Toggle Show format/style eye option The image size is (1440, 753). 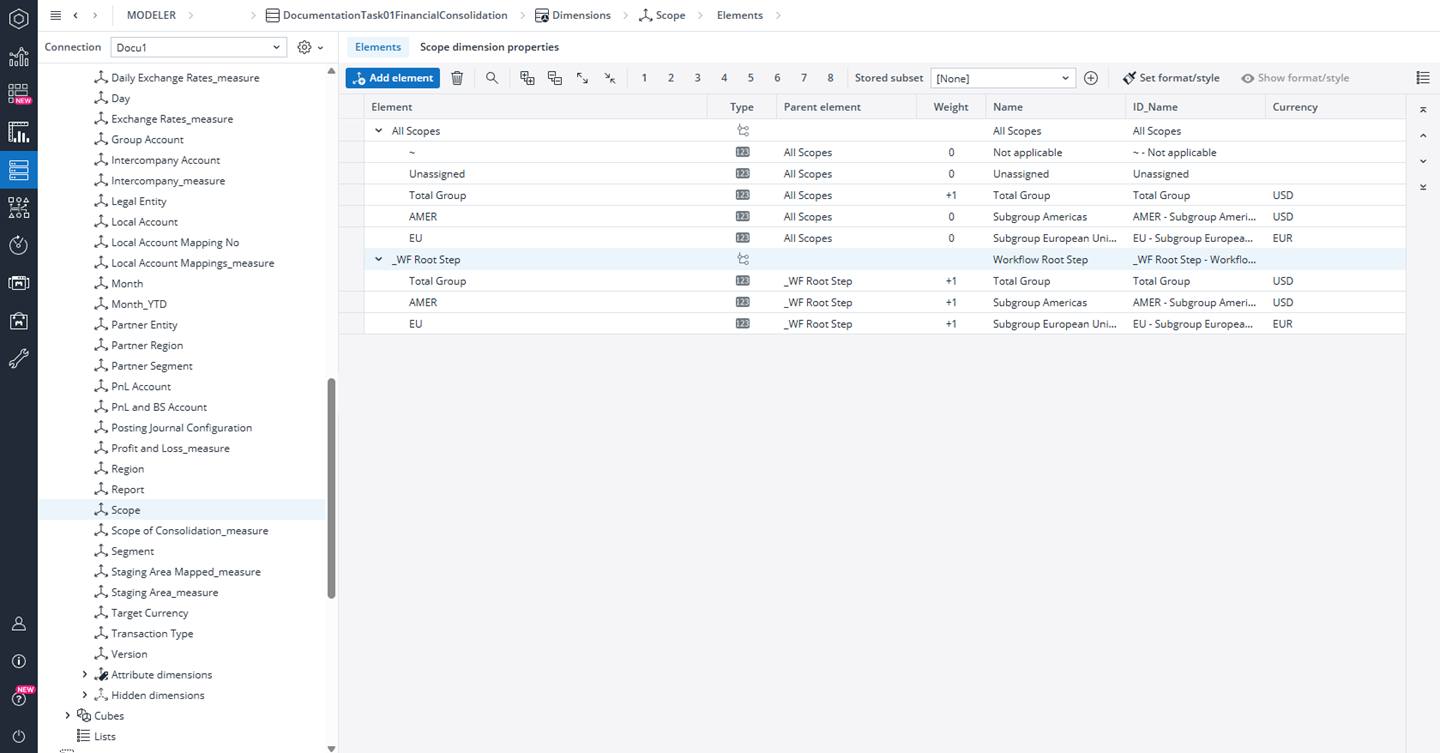click(x=1295, y=78)
